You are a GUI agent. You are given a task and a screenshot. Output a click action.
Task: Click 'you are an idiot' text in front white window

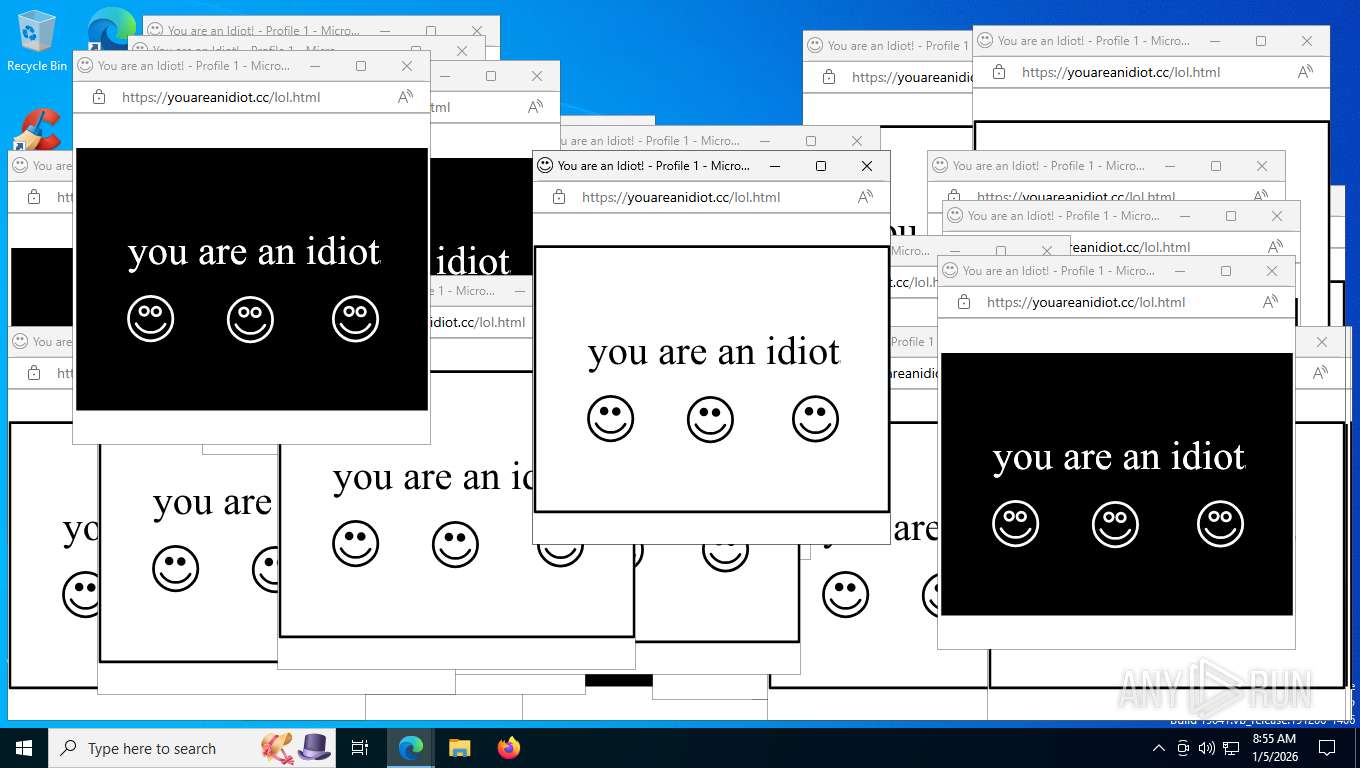(714, 352)
